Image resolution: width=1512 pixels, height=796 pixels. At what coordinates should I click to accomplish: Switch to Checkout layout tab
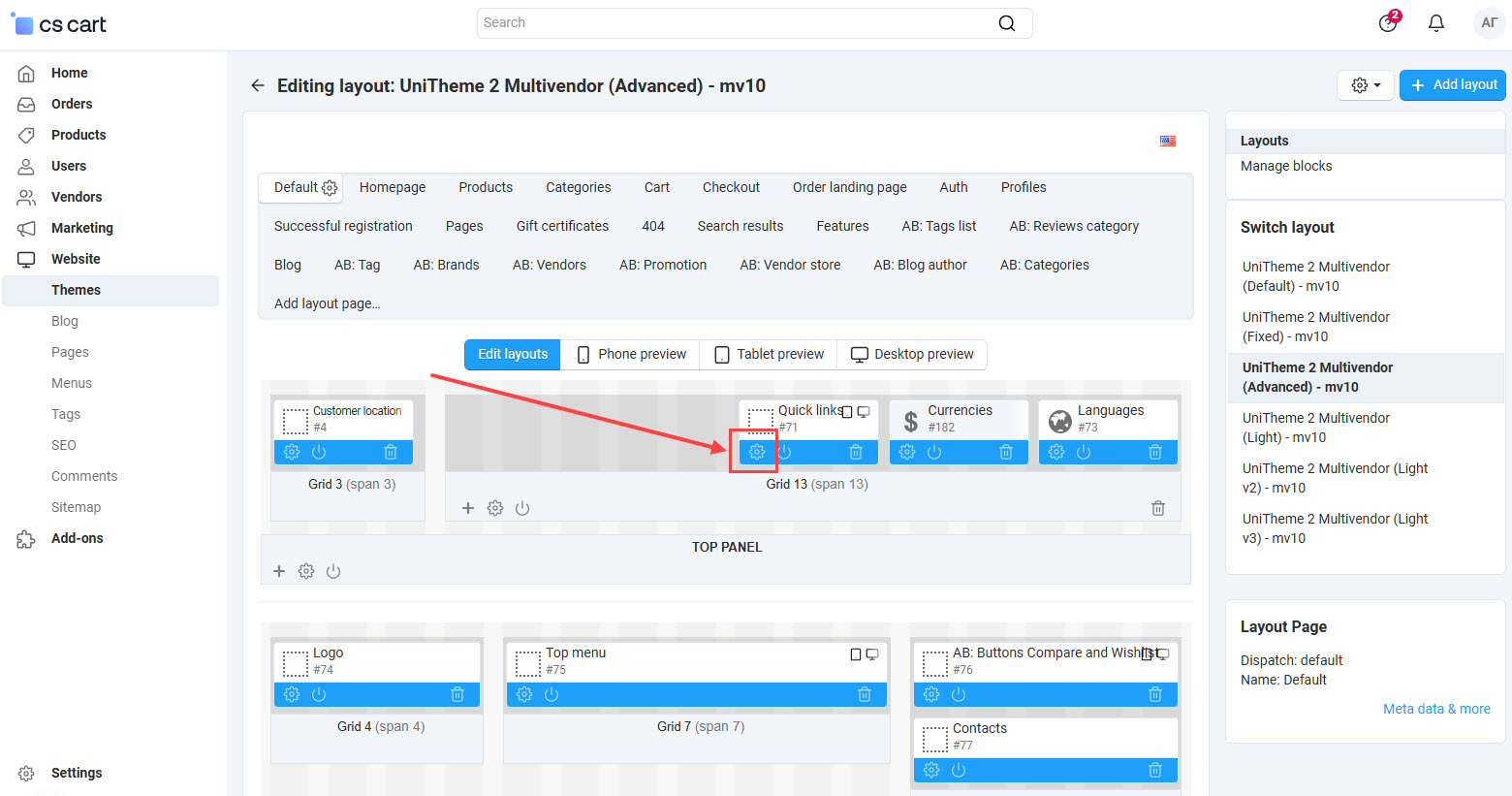point(731,187)
